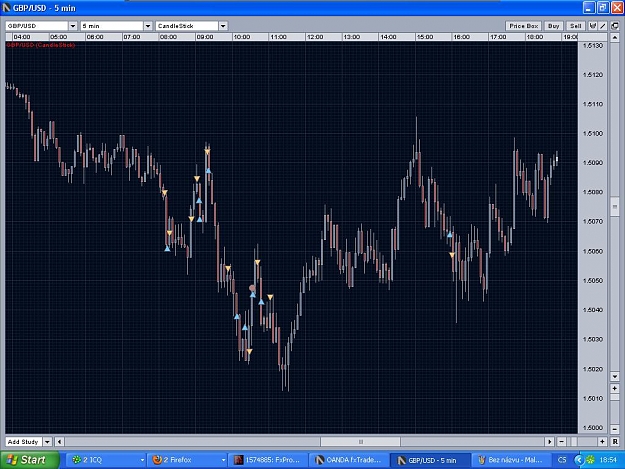Click the horizontal zoom slider handle
The image size is (625, 469).
pyautogui.click(x=574, y=442)
